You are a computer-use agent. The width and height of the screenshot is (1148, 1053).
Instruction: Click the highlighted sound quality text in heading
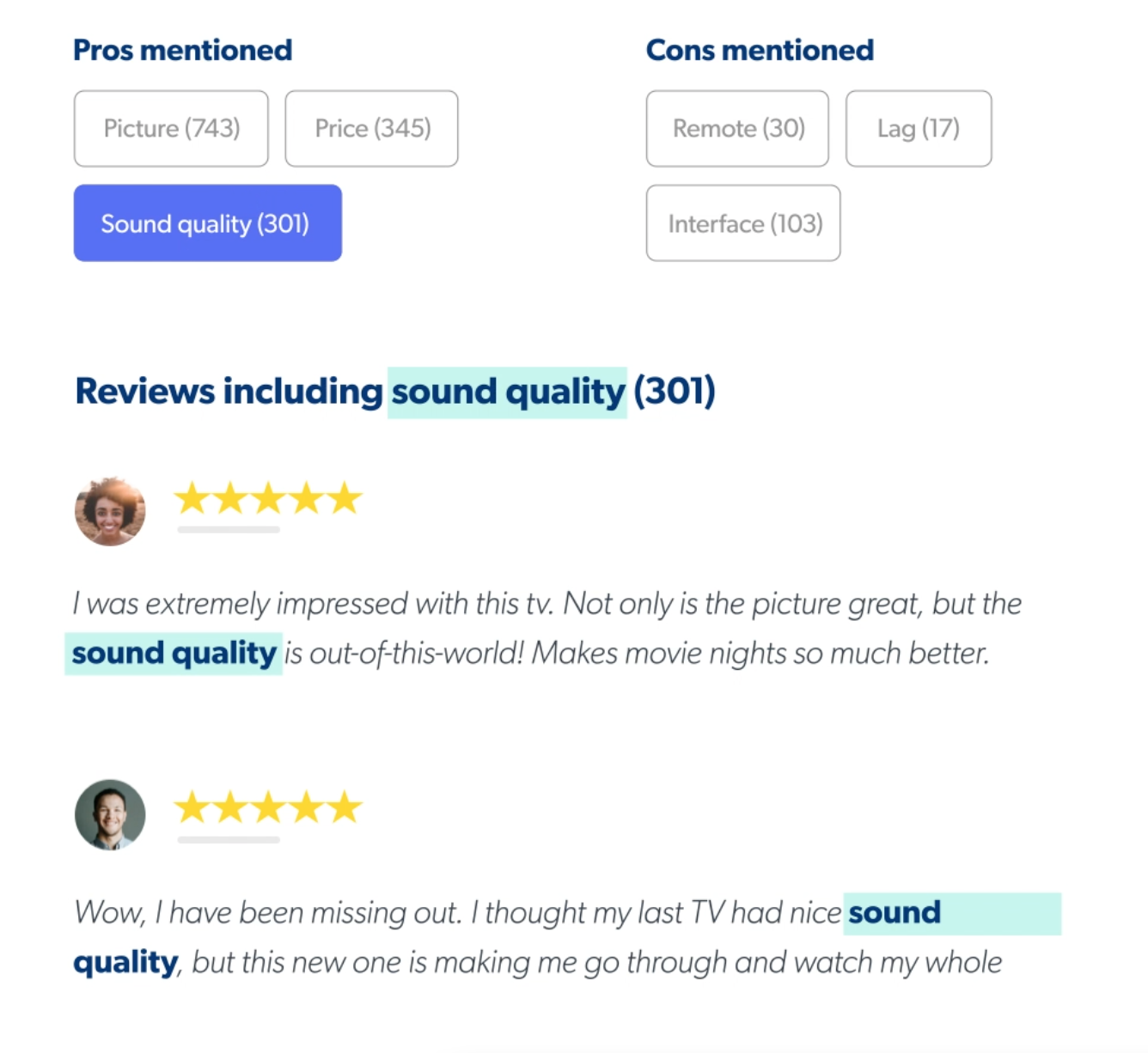[x=507, y=391]
